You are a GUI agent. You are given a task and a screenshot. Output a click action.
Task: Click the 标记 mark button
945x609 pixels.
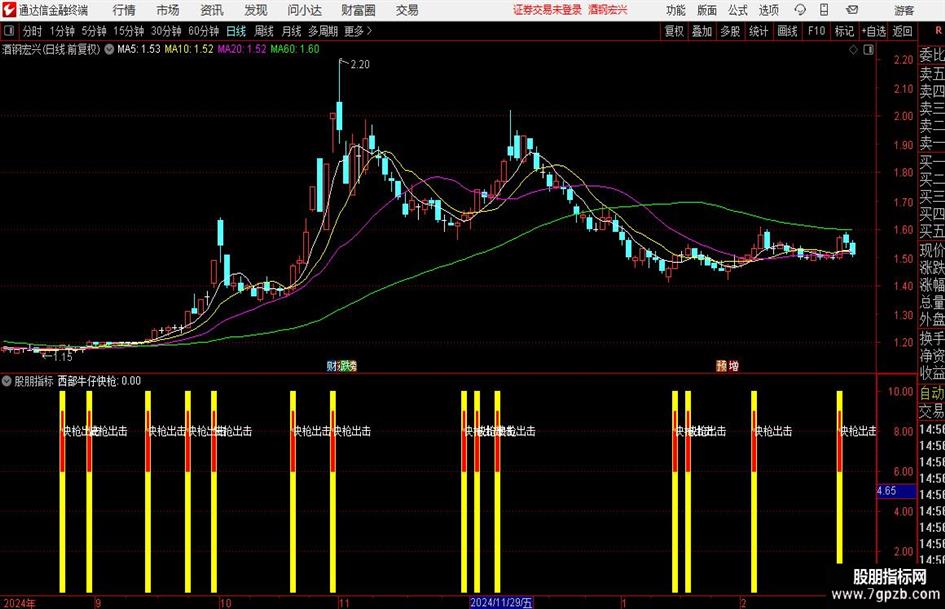(x=844, y=31)
